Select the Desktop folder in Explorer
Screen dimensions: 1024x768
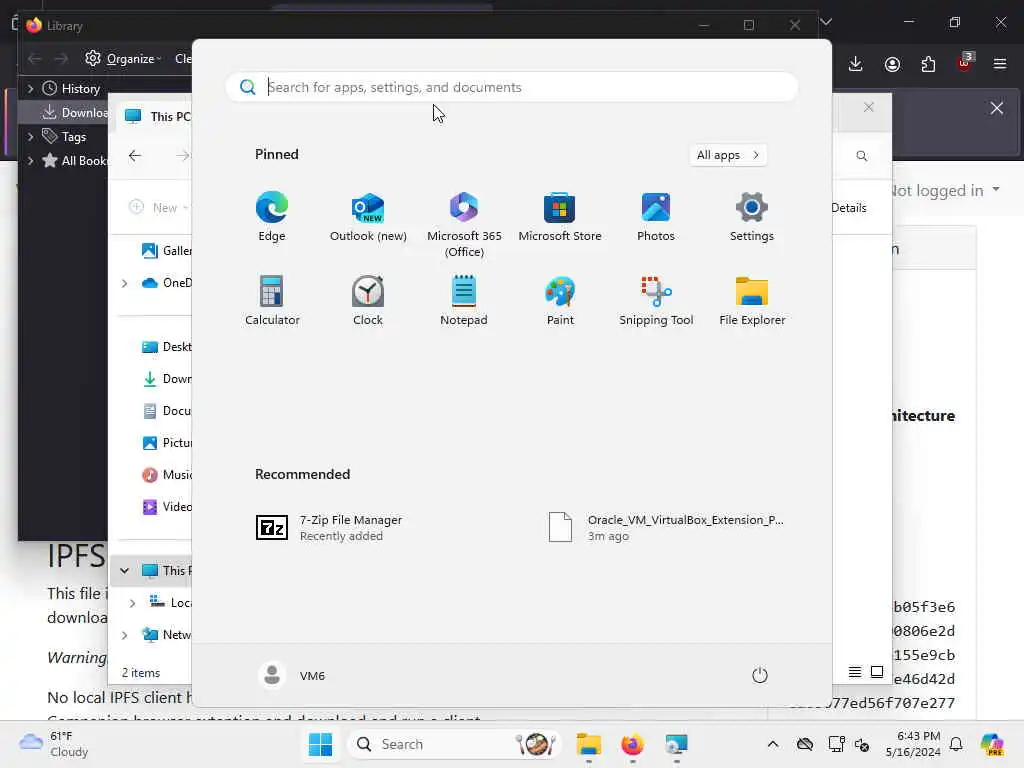167,347
